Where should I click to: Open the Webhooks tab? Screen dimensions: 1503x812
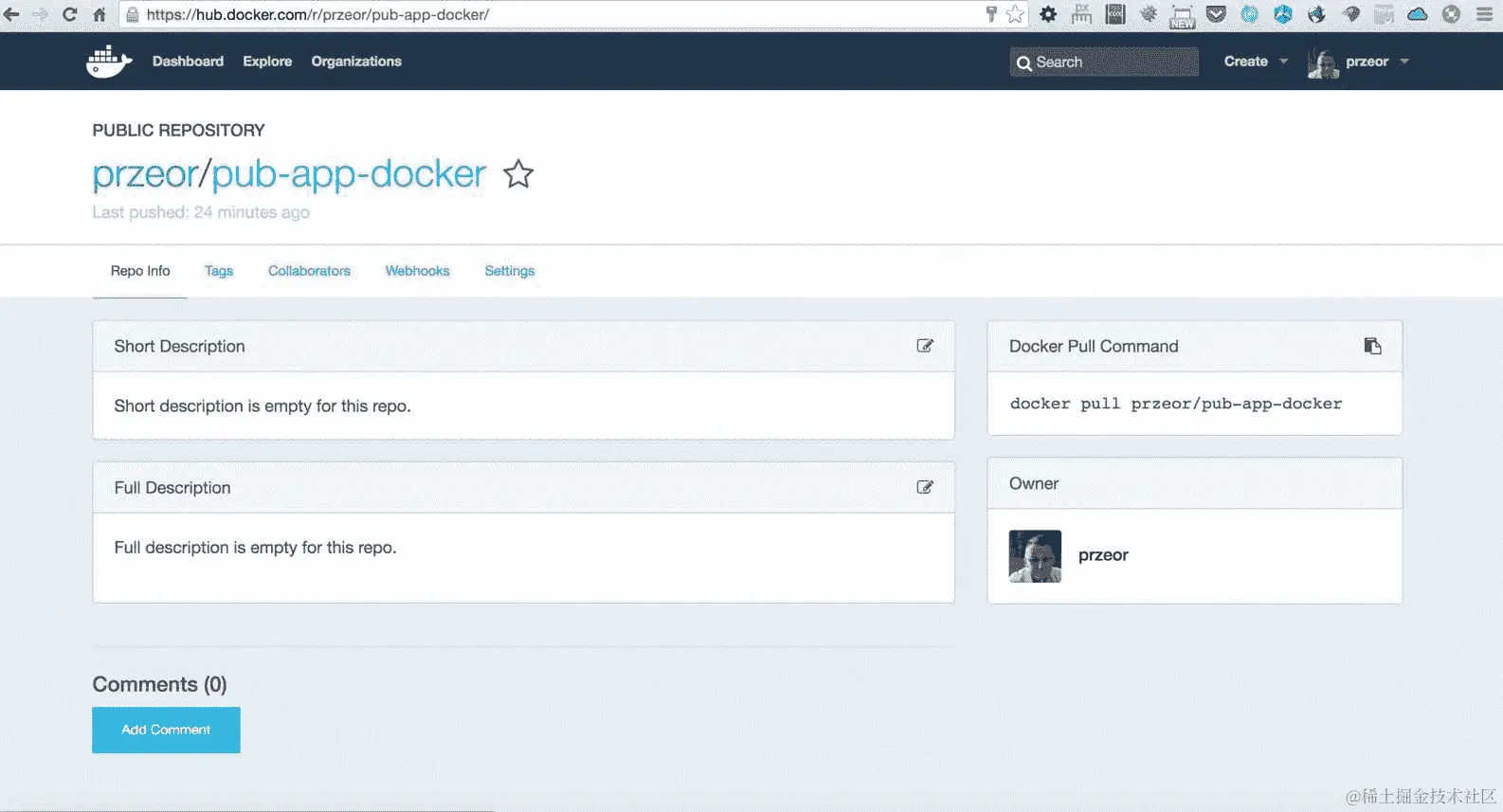[x=417, y=271]
